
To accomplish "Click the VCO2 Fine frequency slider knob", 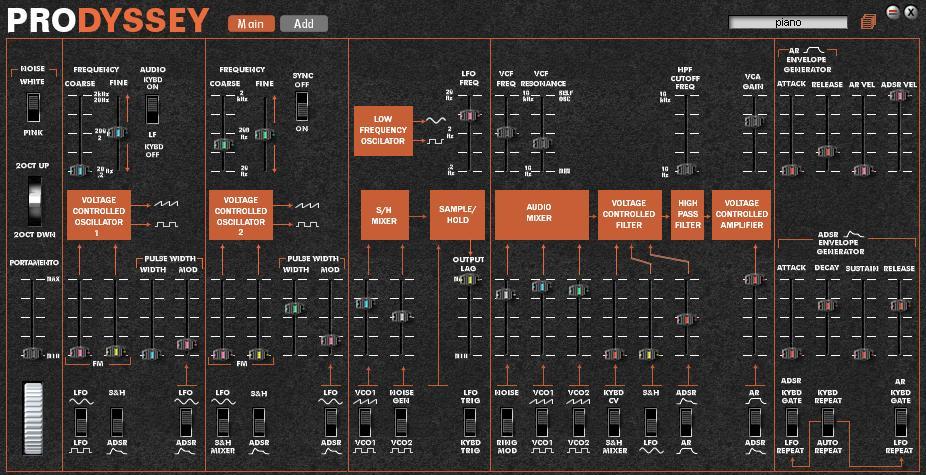I will click(263, 135).
